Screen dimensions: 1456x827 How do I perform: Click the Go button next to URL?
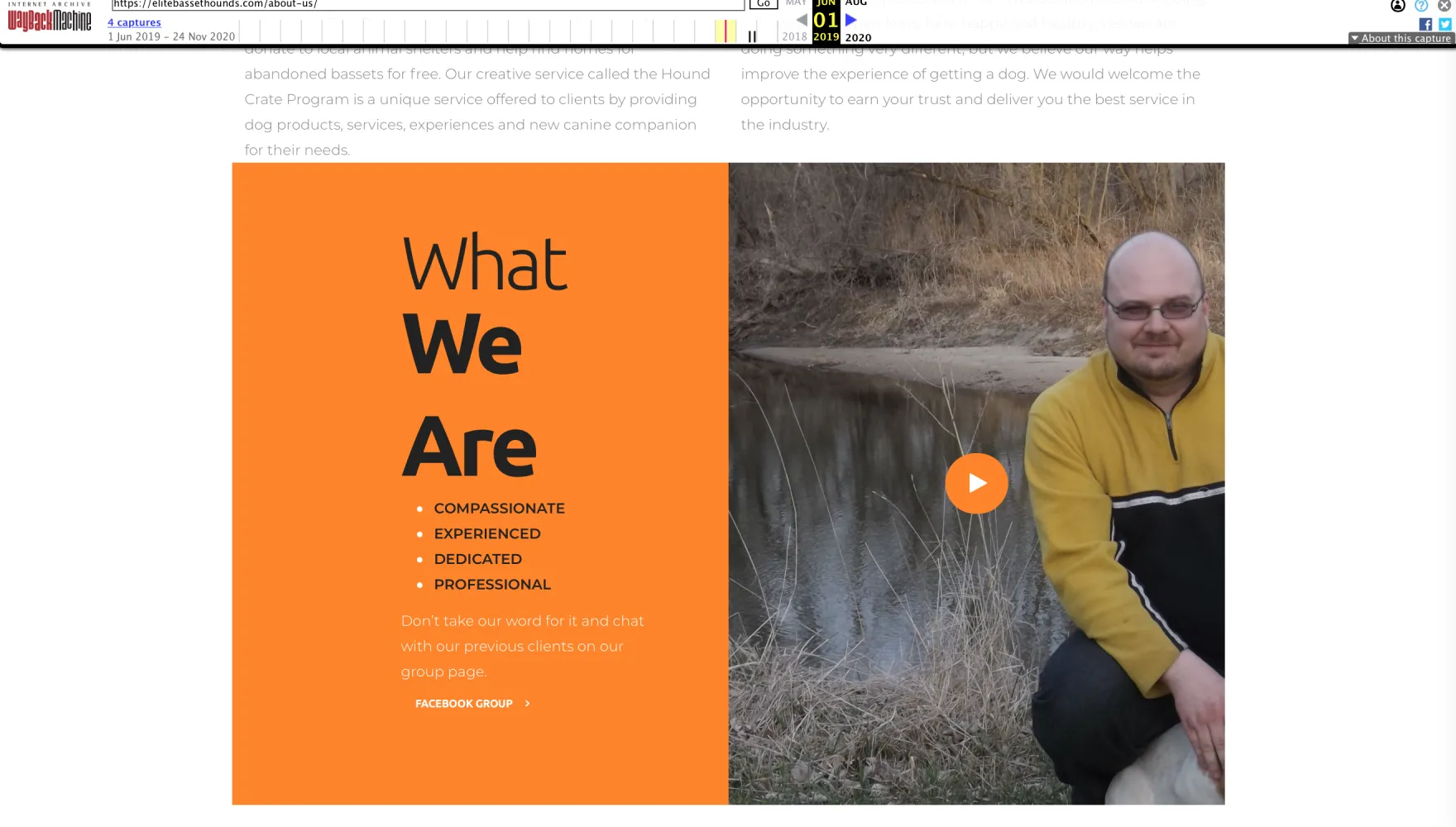(x=764, y=4)
